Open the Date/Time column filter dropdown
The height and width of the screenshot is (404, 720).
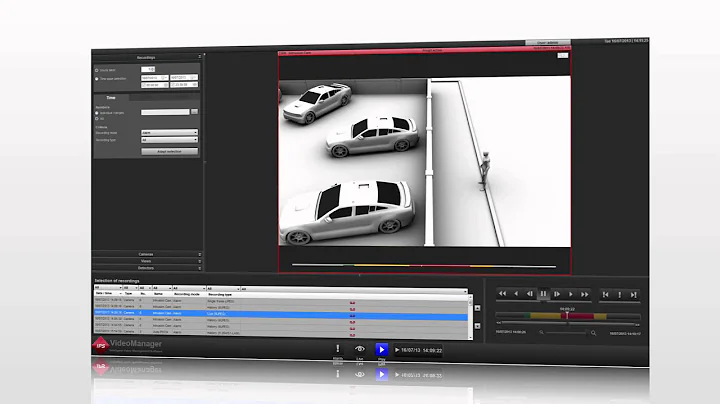pos(108,288)
